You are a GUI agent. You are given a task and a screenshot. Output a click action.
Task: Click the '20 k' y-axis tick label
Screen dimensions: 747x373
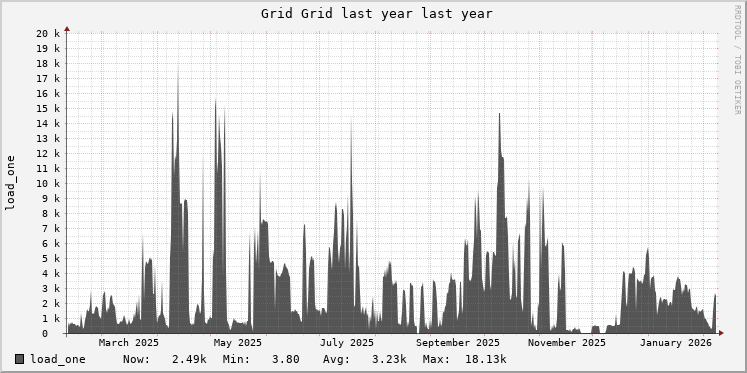click(x=48, y=33)
